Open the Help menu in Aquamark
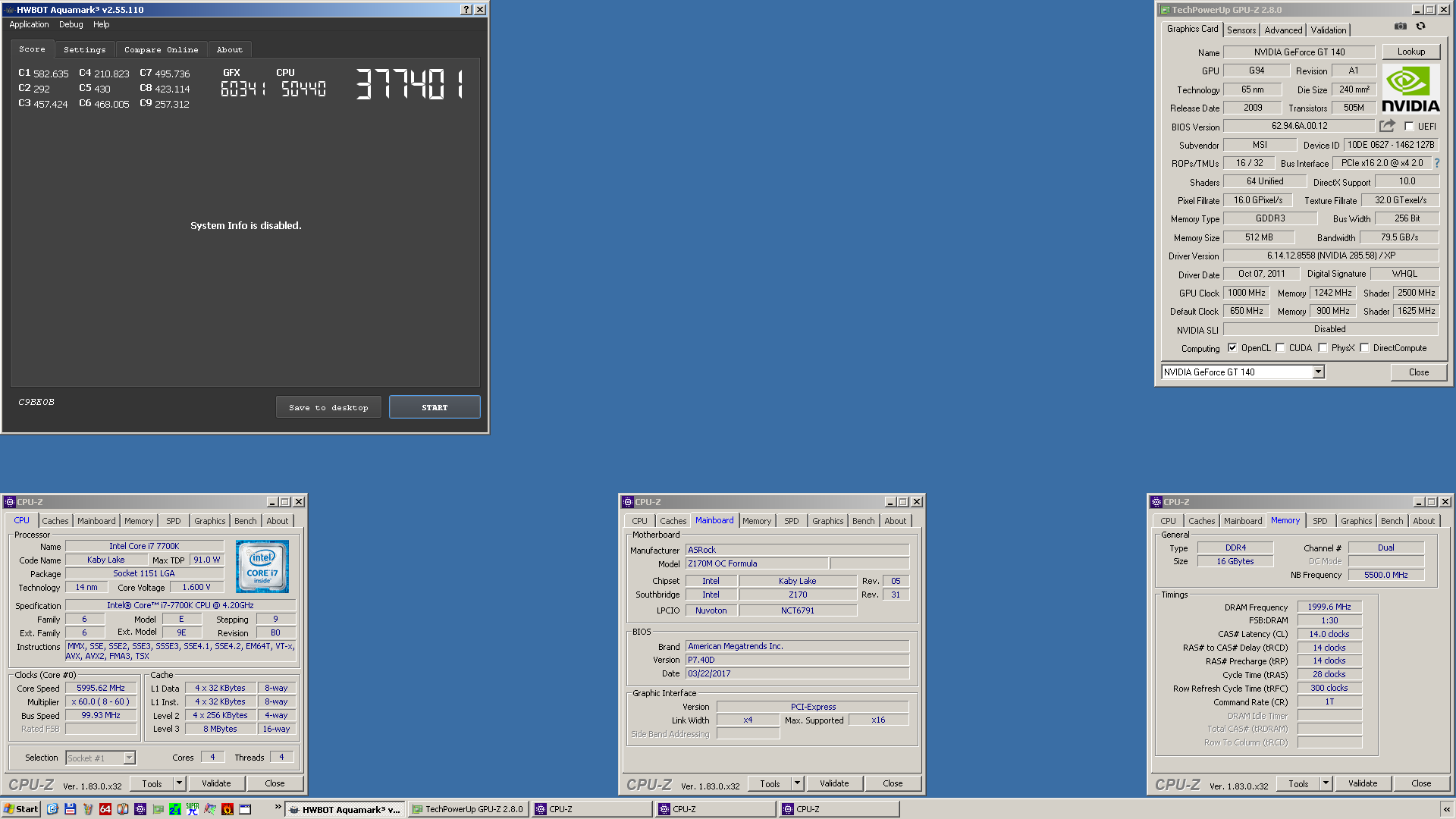 click(101, 24)
